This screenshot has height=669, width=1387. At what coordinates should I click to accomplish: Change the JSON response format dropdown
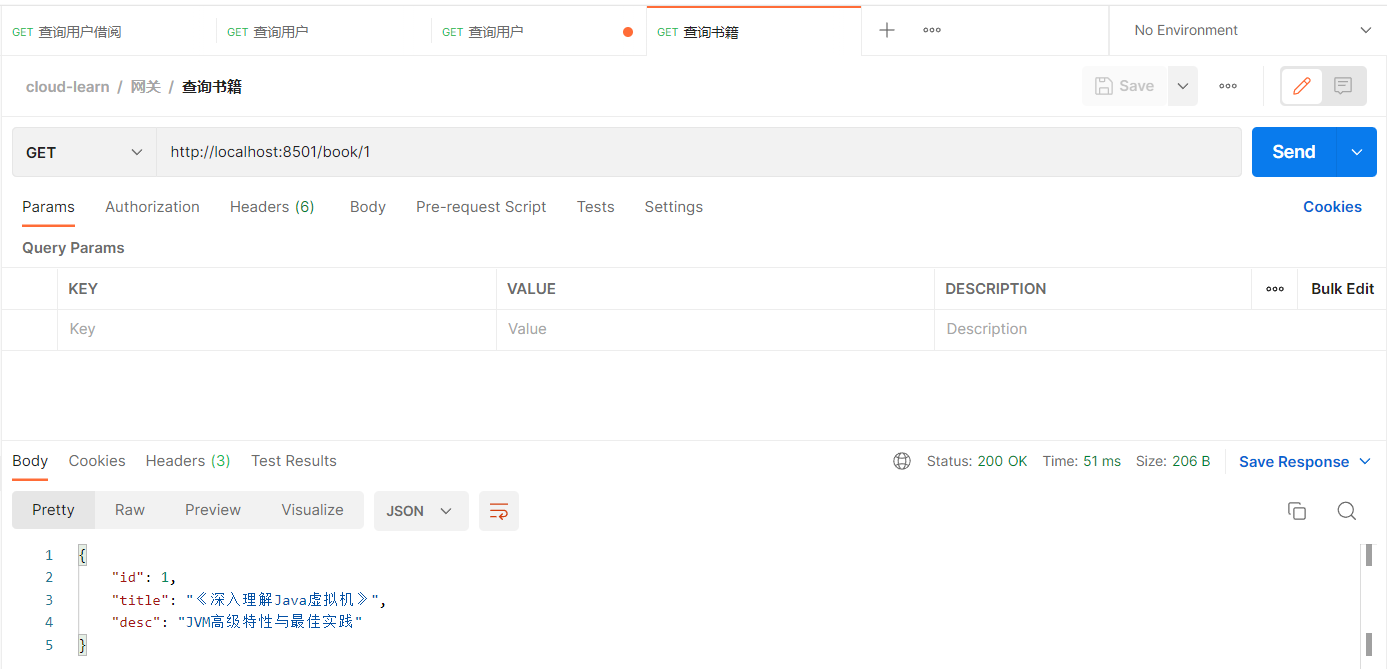point(421,511)
